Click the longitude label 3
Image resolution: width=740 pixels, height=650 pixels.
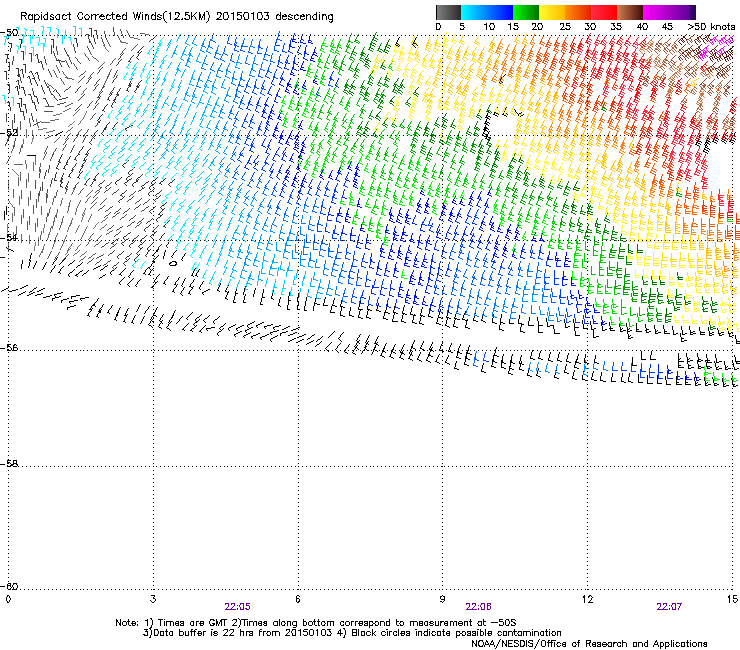pyautogui.click(x=153, y=599)
